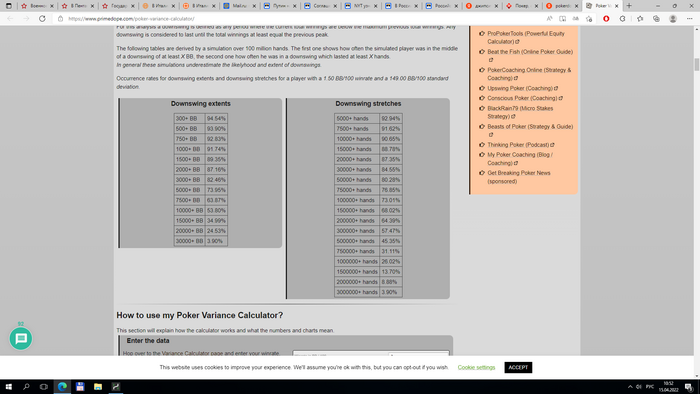The width and height of the screenshot is (700, 394).
Task: Click the user profile avatar
Action: pos(673,19)
